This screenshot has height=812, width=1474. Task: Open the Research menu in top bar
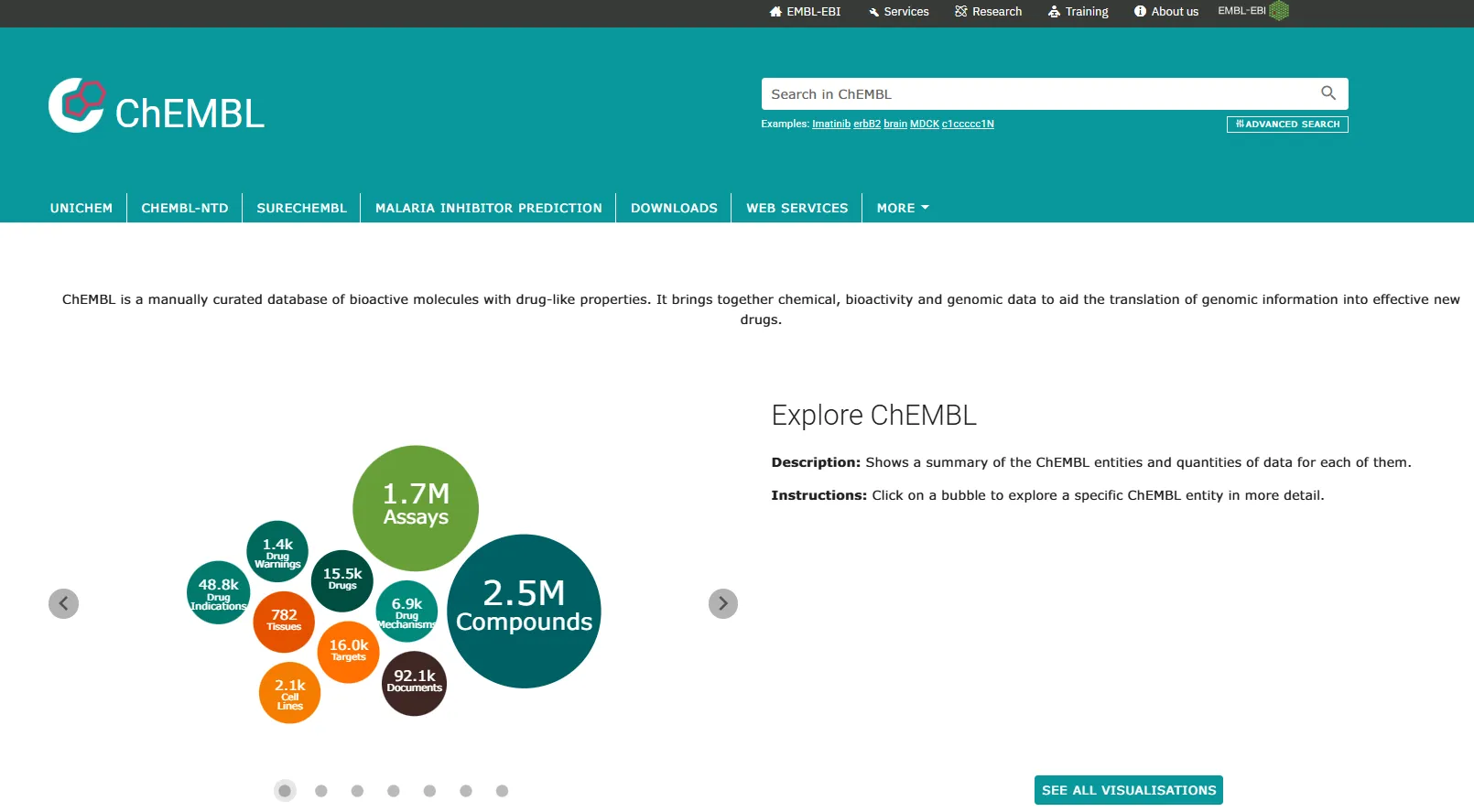tap(988, 12)
